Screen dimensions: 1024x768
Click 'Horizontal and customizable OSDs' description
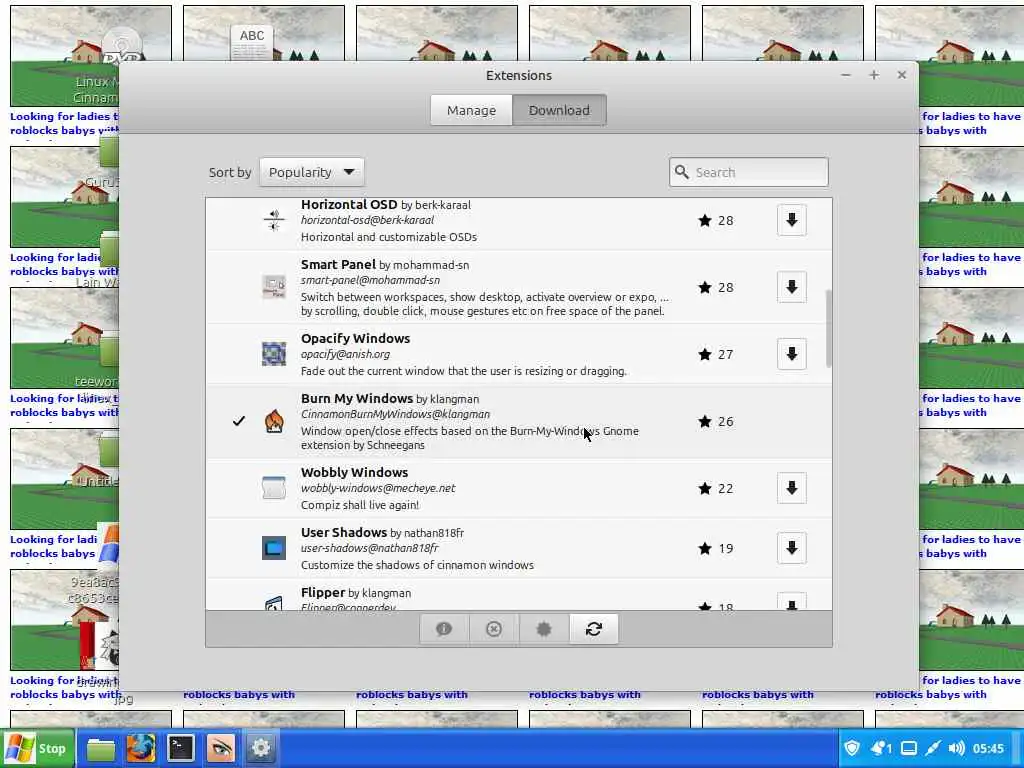click(389, 237)
